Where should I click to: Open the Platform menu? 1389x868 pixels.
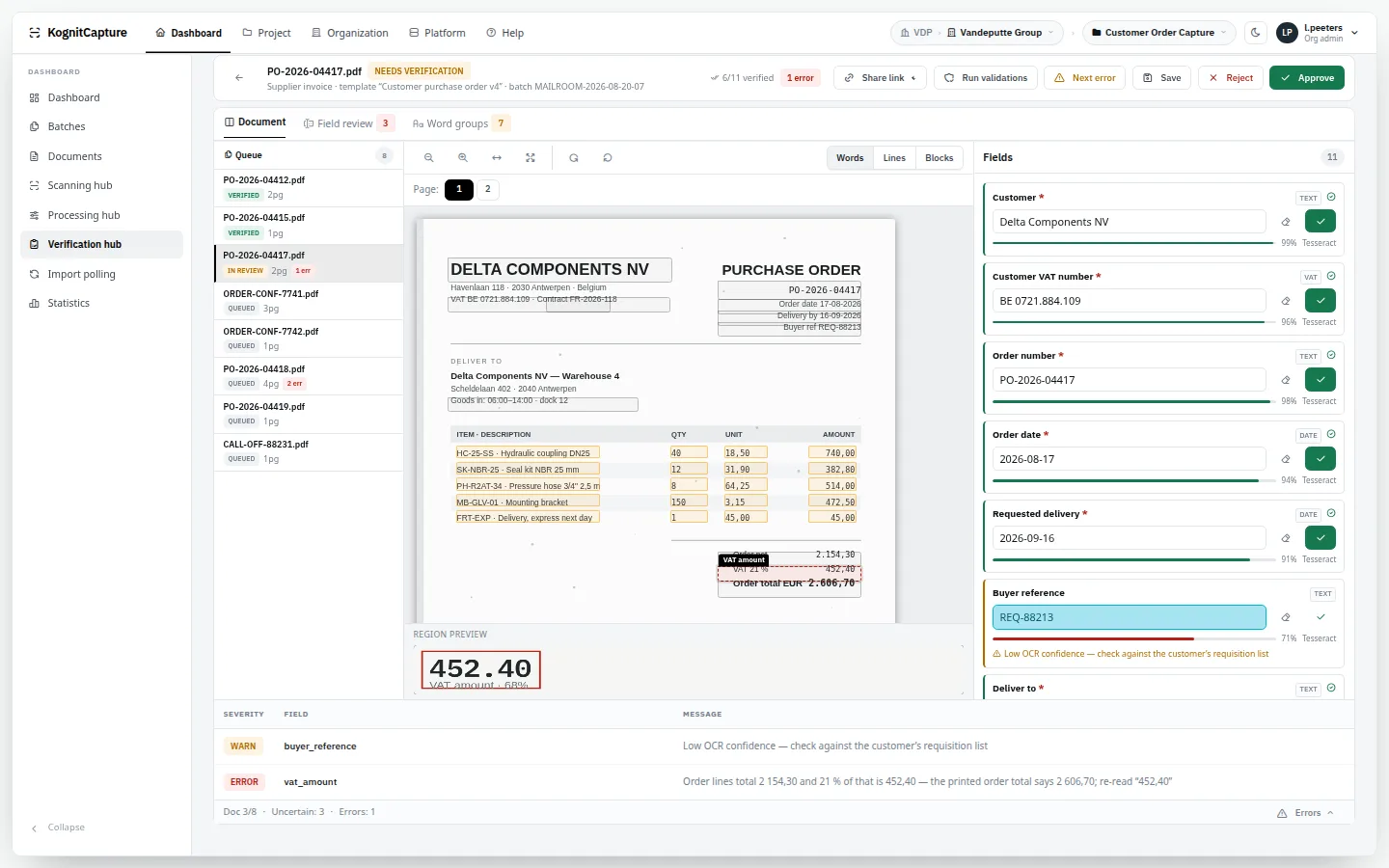point(437,33)
